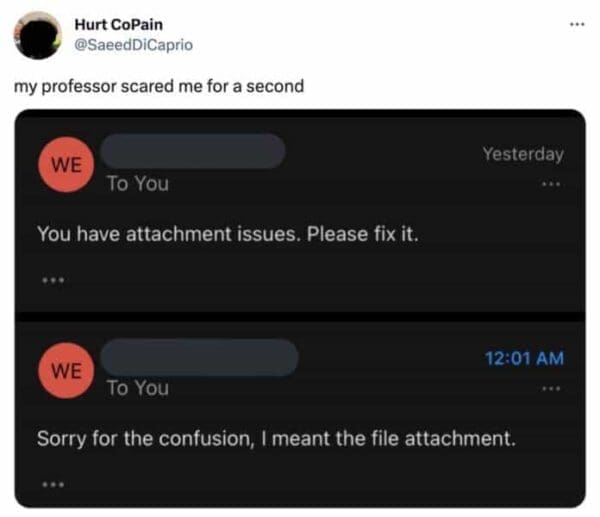Open more actions below the 12:01 AM timestamp
Screen dimensions: 600x517
550,388
